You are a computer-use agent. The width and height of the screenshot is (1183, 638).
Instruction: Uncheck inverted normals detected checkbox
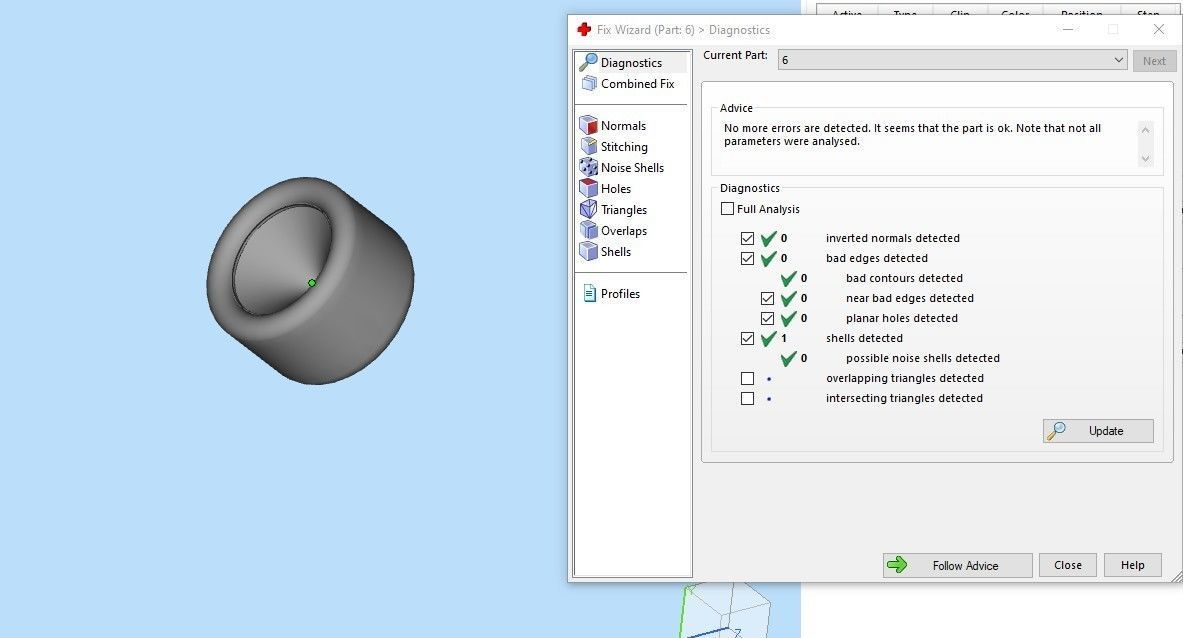pos(748,238)
